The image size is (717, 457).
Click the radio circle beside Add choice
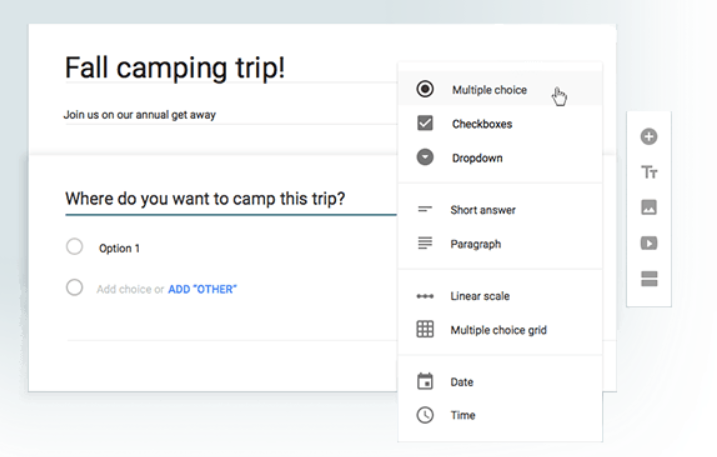tap(74, 288)
